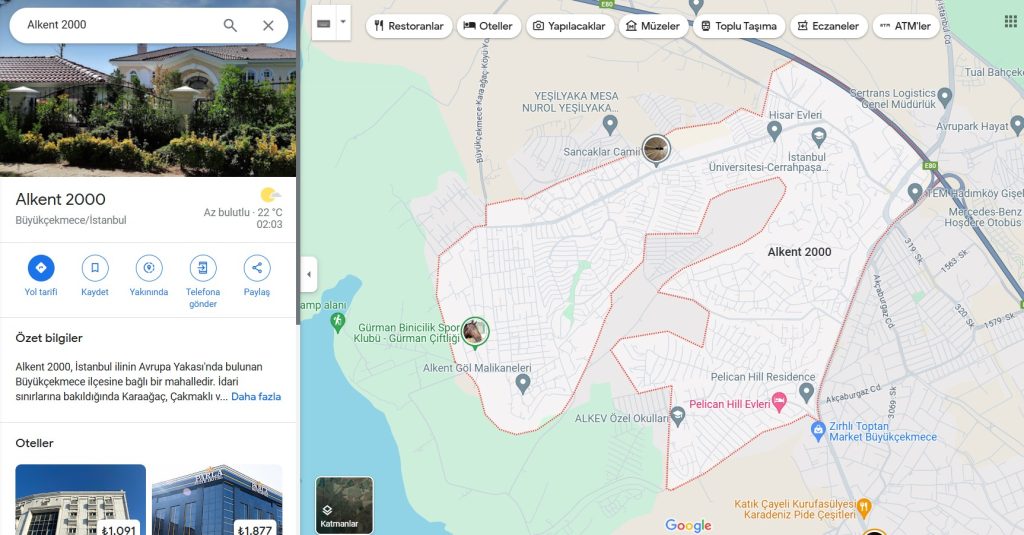
Task: Click the weather 'Az bulutlu' icon
Action: coord(270,195)
